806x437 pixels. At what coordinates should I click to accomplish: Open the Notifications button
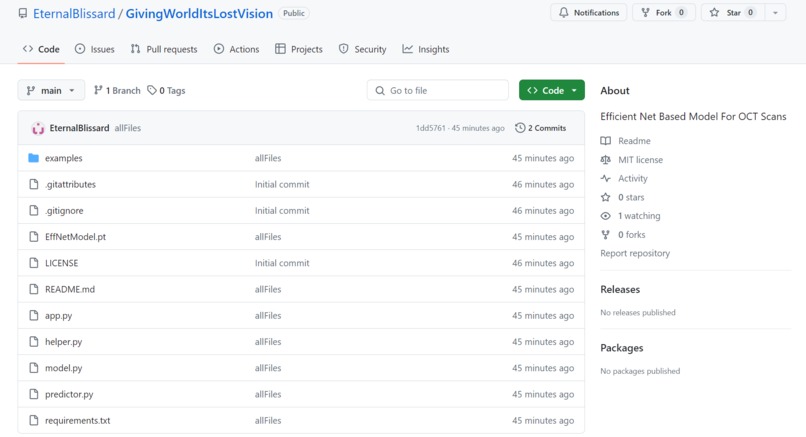click(589, 12)
